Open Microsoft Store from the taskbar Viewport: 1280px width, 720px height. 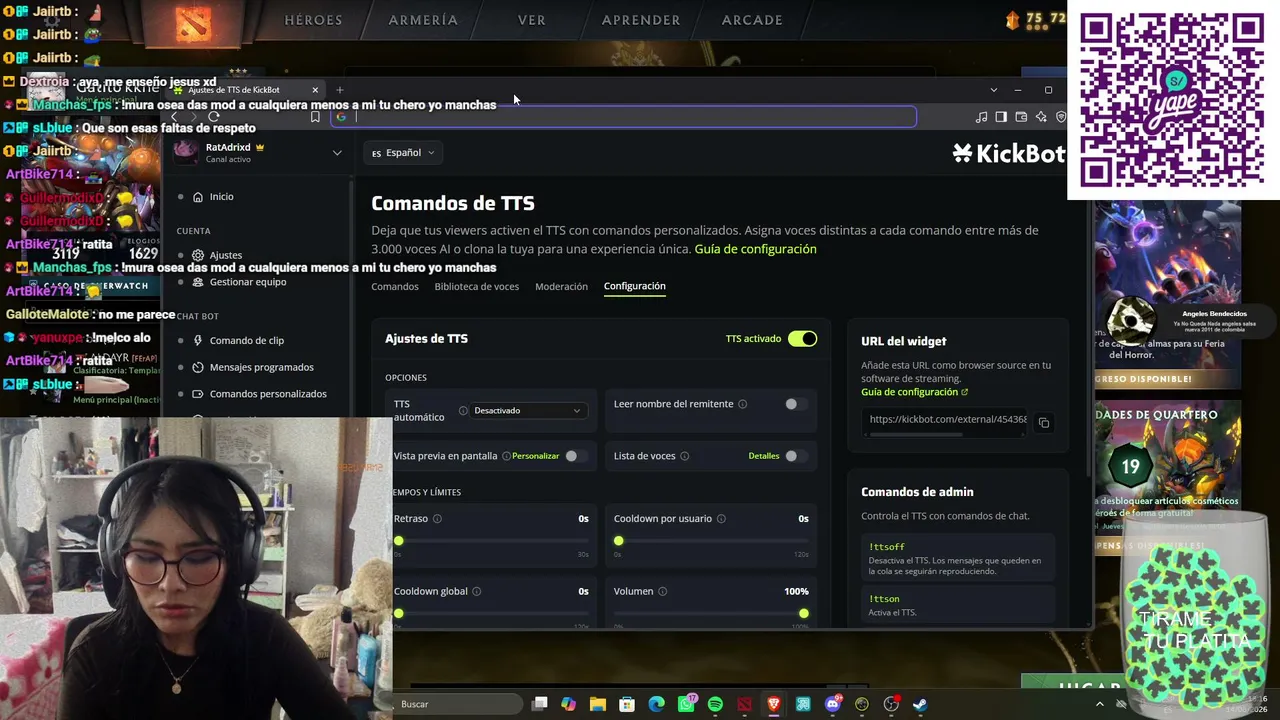pyautogui.click(x=627, y=704)
